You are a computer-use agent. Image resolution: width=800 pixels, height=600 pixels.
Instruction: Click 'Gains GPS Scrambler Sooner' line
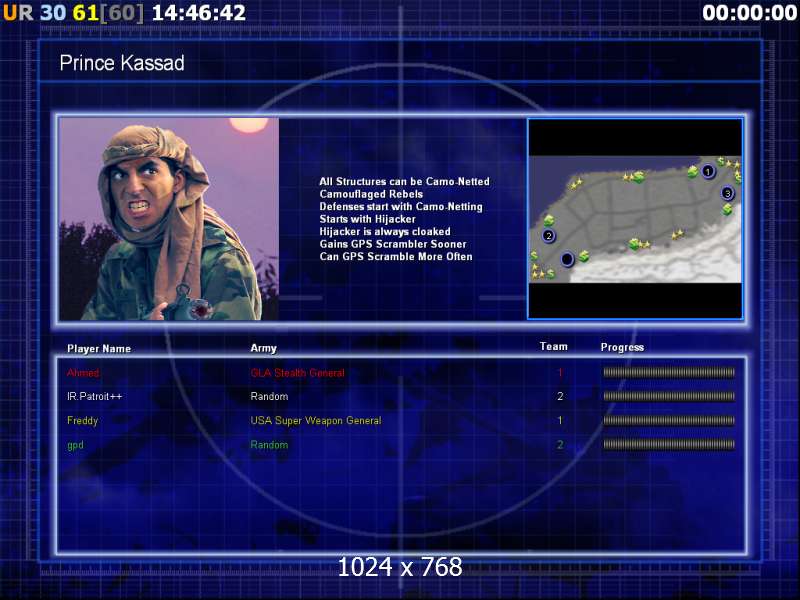pos(393,244)
